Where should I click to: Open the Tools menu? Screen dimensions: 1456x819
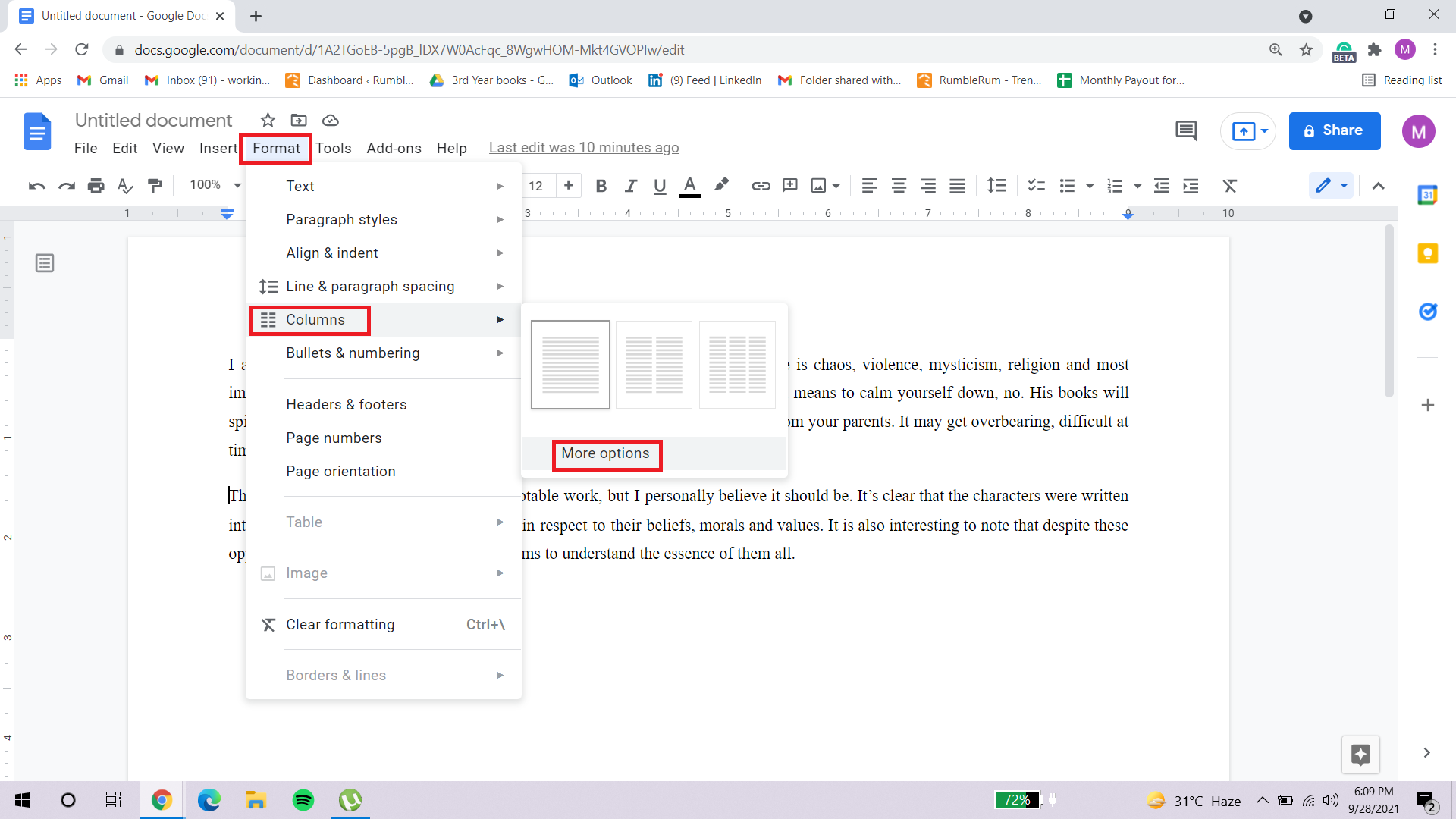334,148
